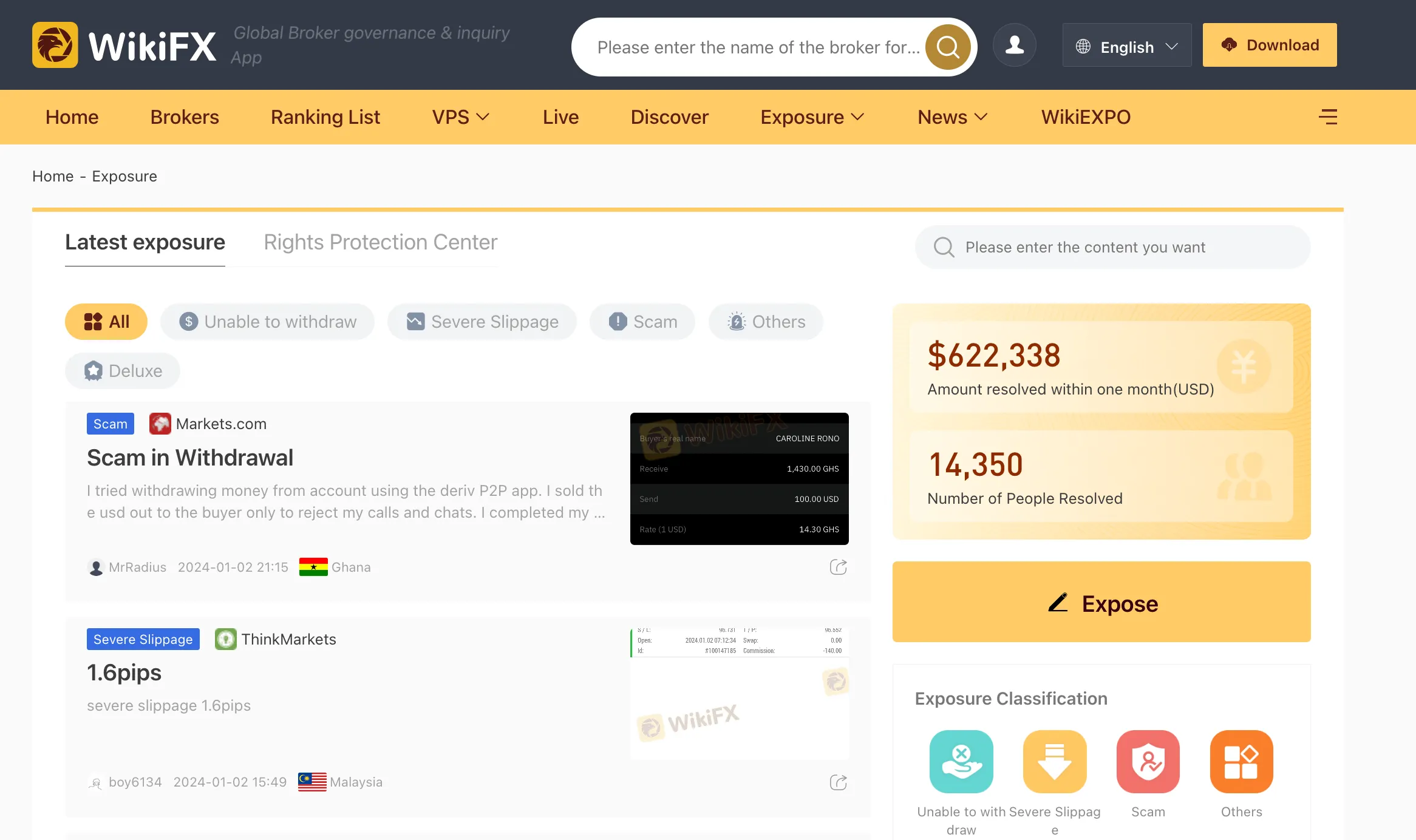Click the Exposure Classification heading
Viewport: 1416px width, 840px height.
point(1011,699)
